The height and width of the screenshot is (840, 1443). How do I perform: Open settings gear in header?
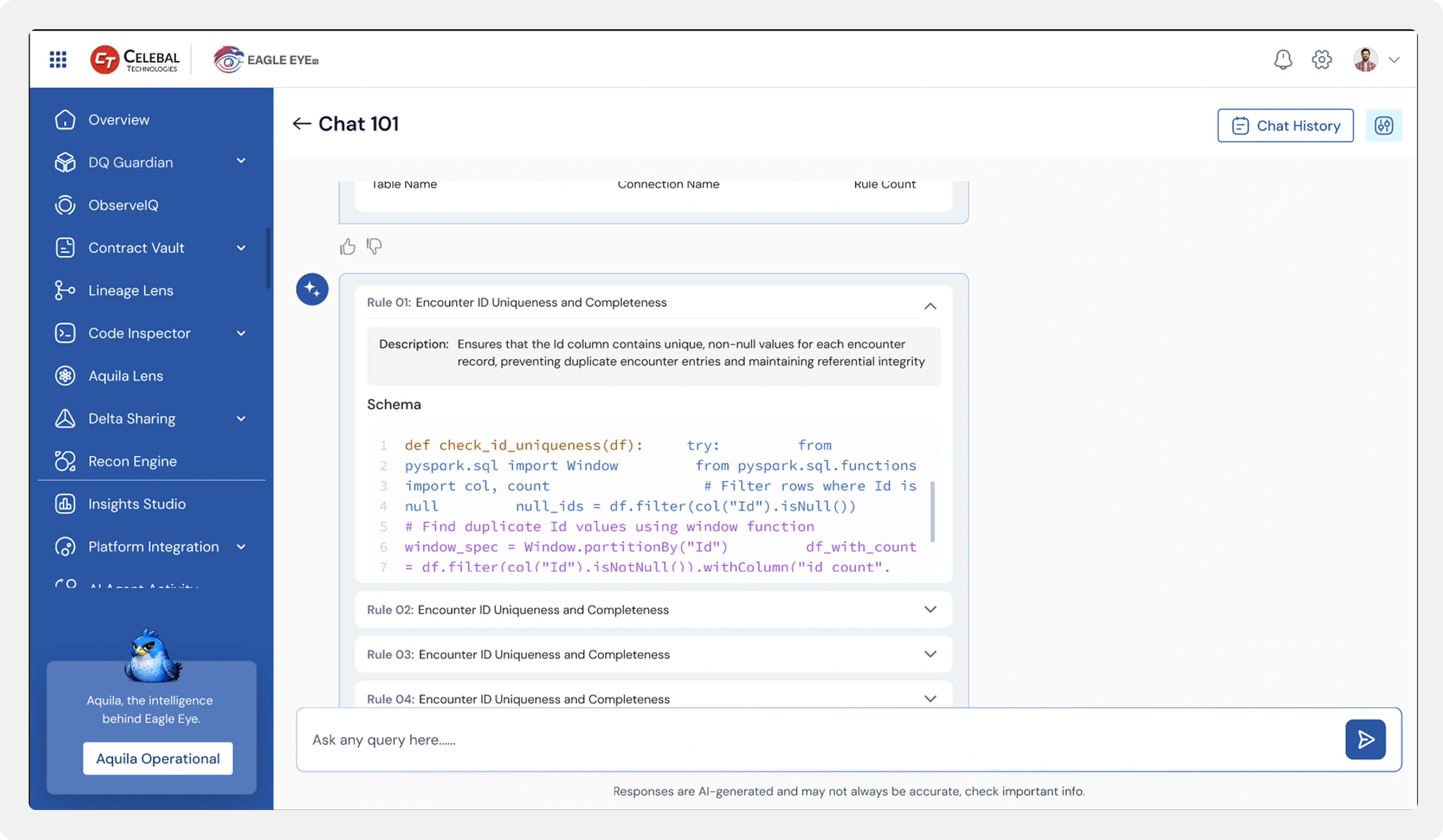(1321, 60)
